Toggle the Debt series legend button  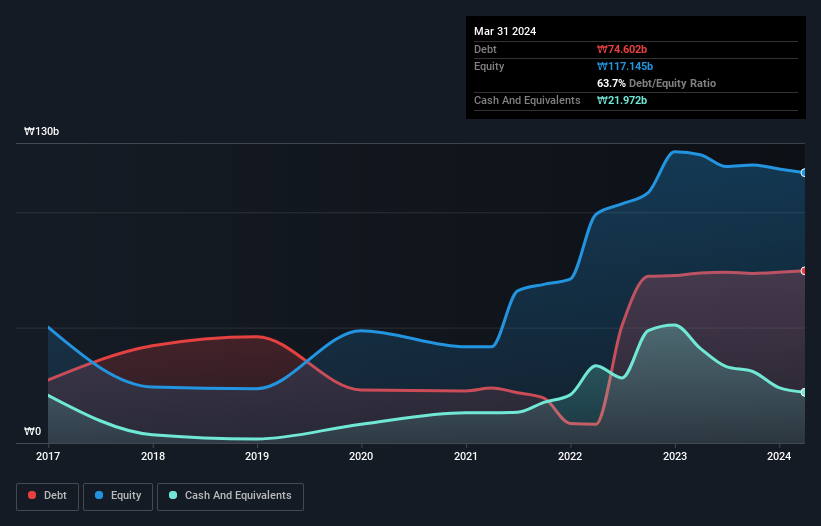pos(48,496)
